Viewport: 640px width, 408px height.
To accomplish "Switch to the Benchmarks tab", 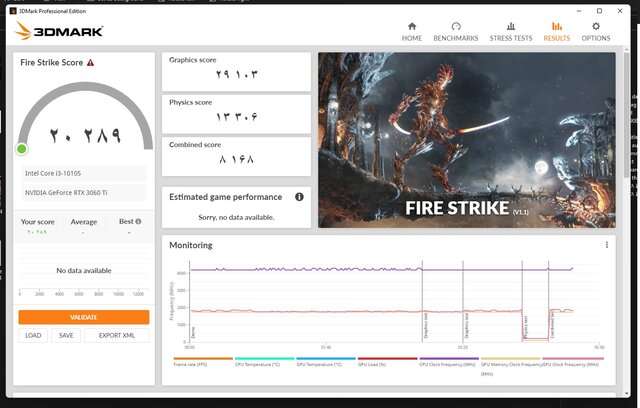I will click(456, 32).
